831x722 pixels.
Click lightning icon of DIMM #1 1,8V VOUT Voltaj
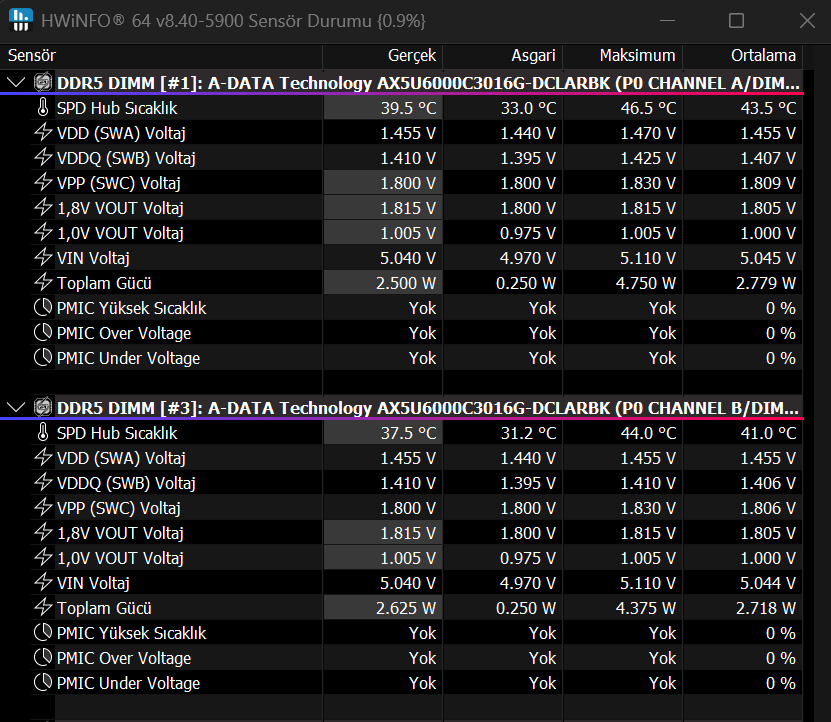pos(43,207)
